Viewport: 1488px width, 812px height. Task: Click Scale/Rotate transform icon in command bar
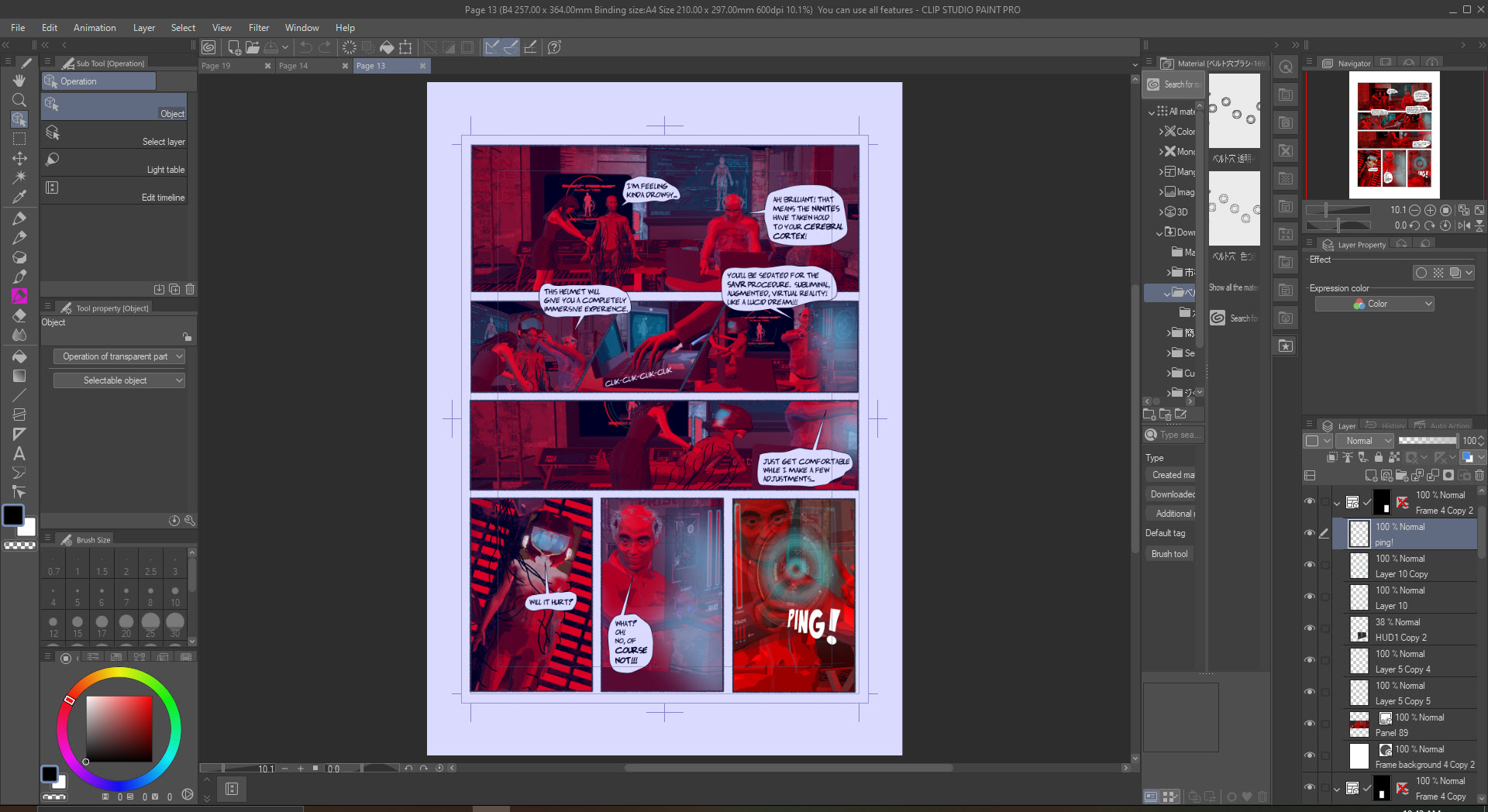tap(405, 47)
